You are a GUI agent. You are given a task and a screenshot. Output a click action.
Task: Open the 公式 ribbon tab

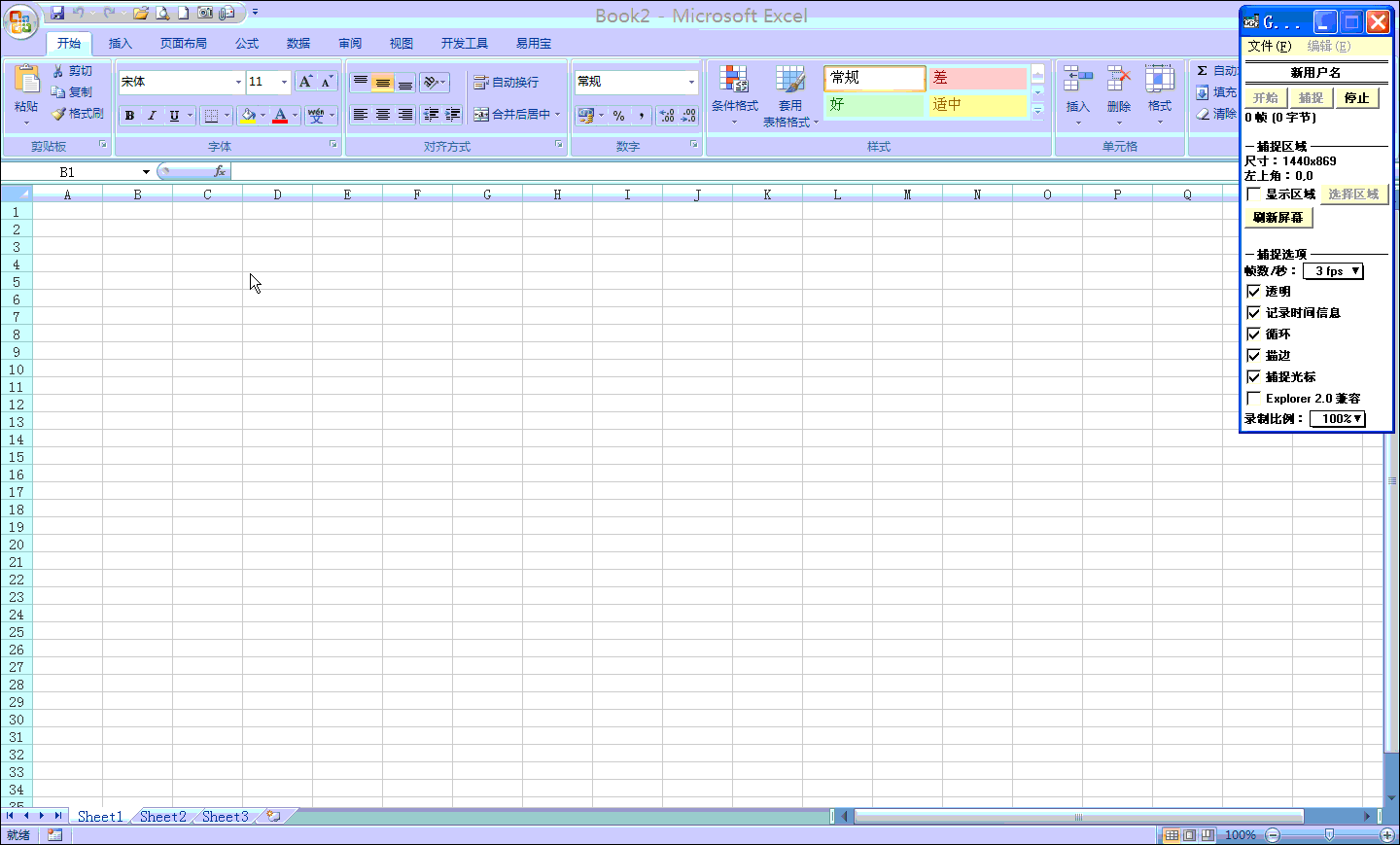pos(247,44)
